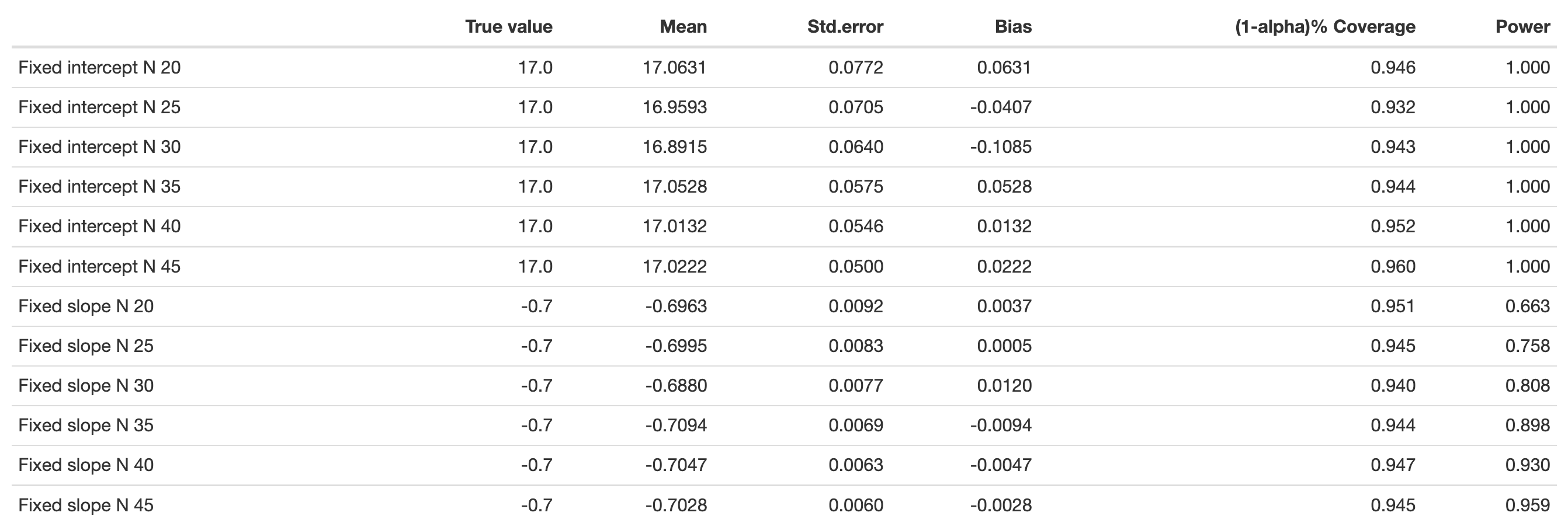The width and height of the screenshot is (1568, 530).
Task: Click the Bias column header
Action: [1013, 27]
